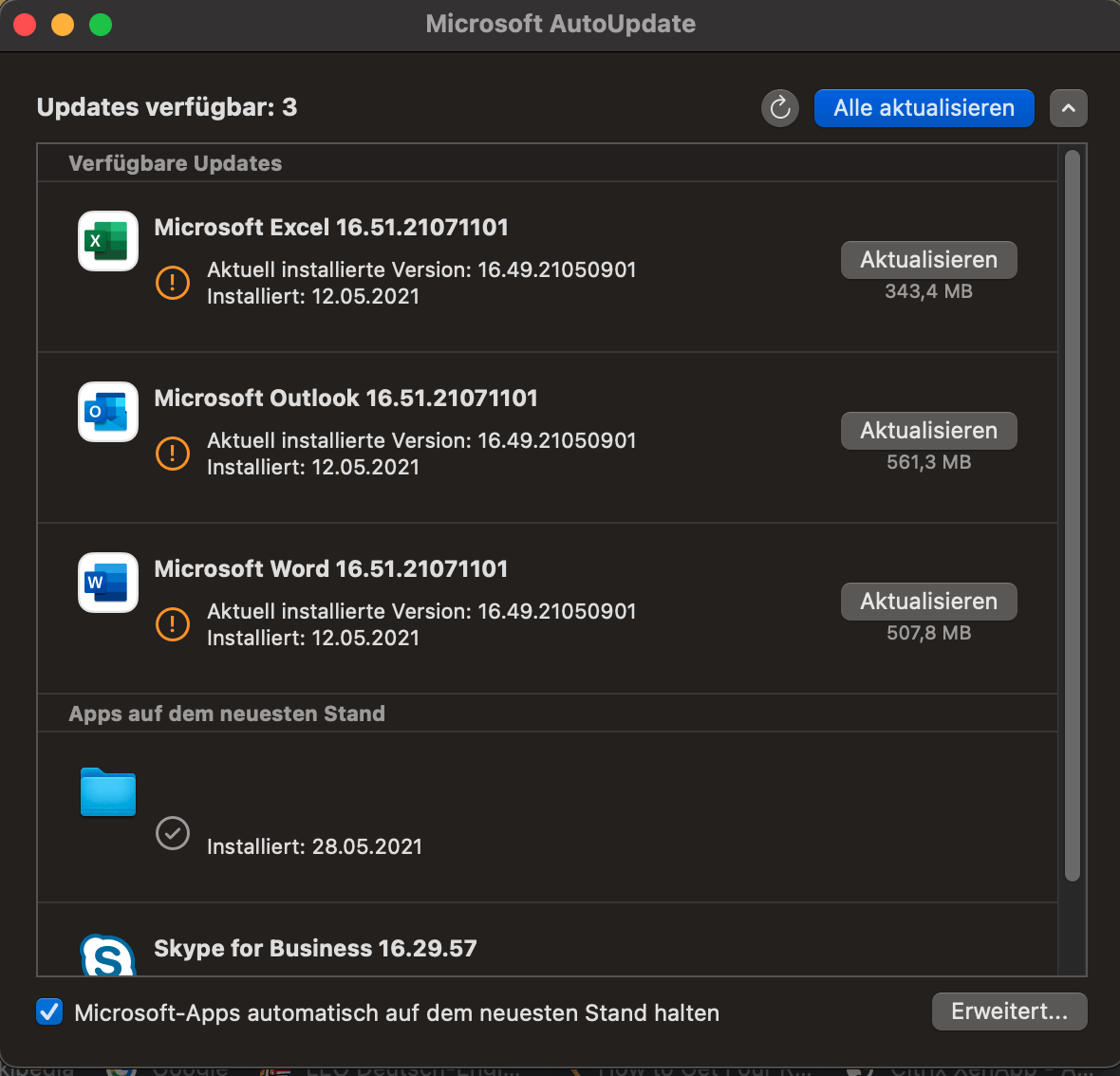Update Microsoft Excel with Aktualisieren button
Screen dimensions: 1120x1076
(928, 260)
